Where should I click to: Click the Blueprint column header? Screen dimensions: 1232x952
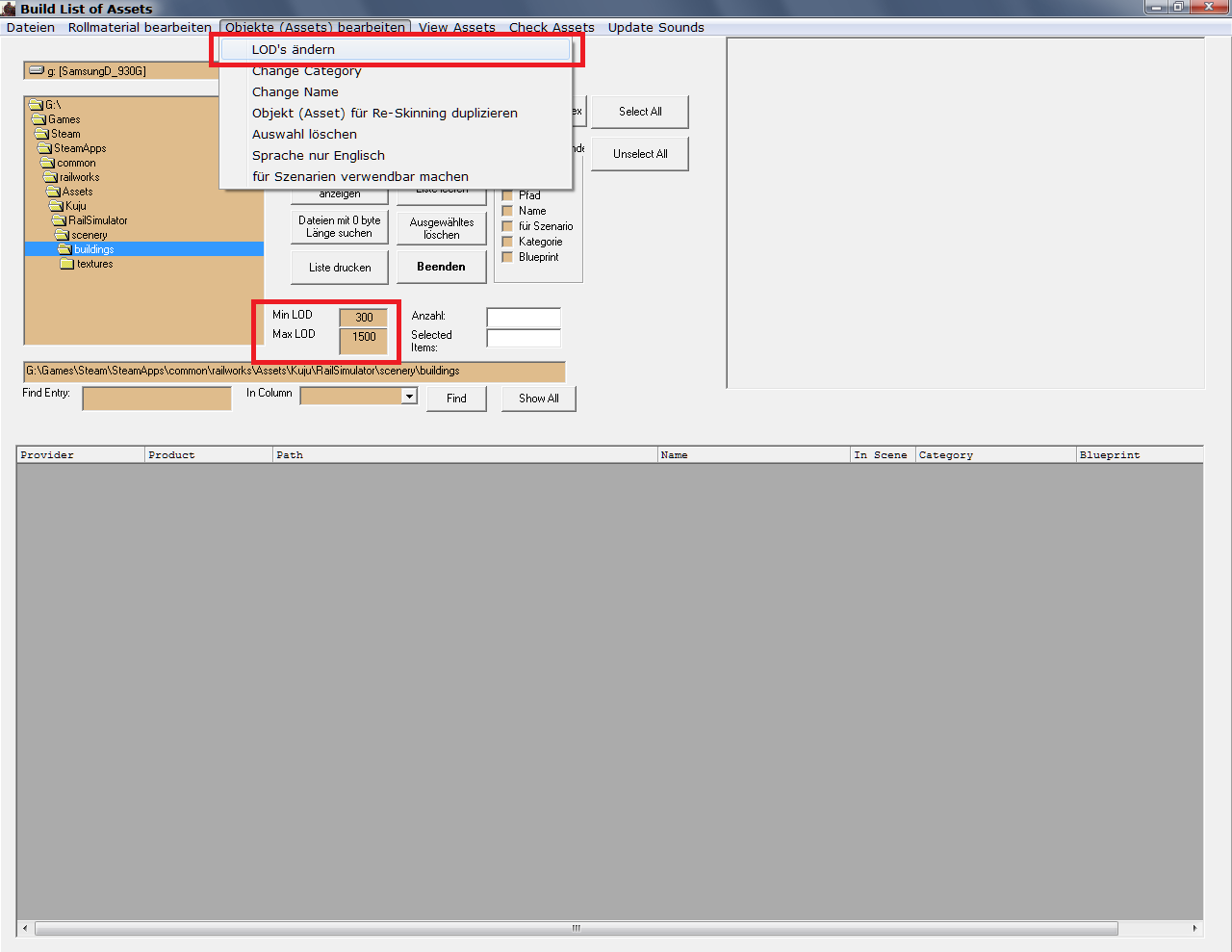(x=1141, y=455)
